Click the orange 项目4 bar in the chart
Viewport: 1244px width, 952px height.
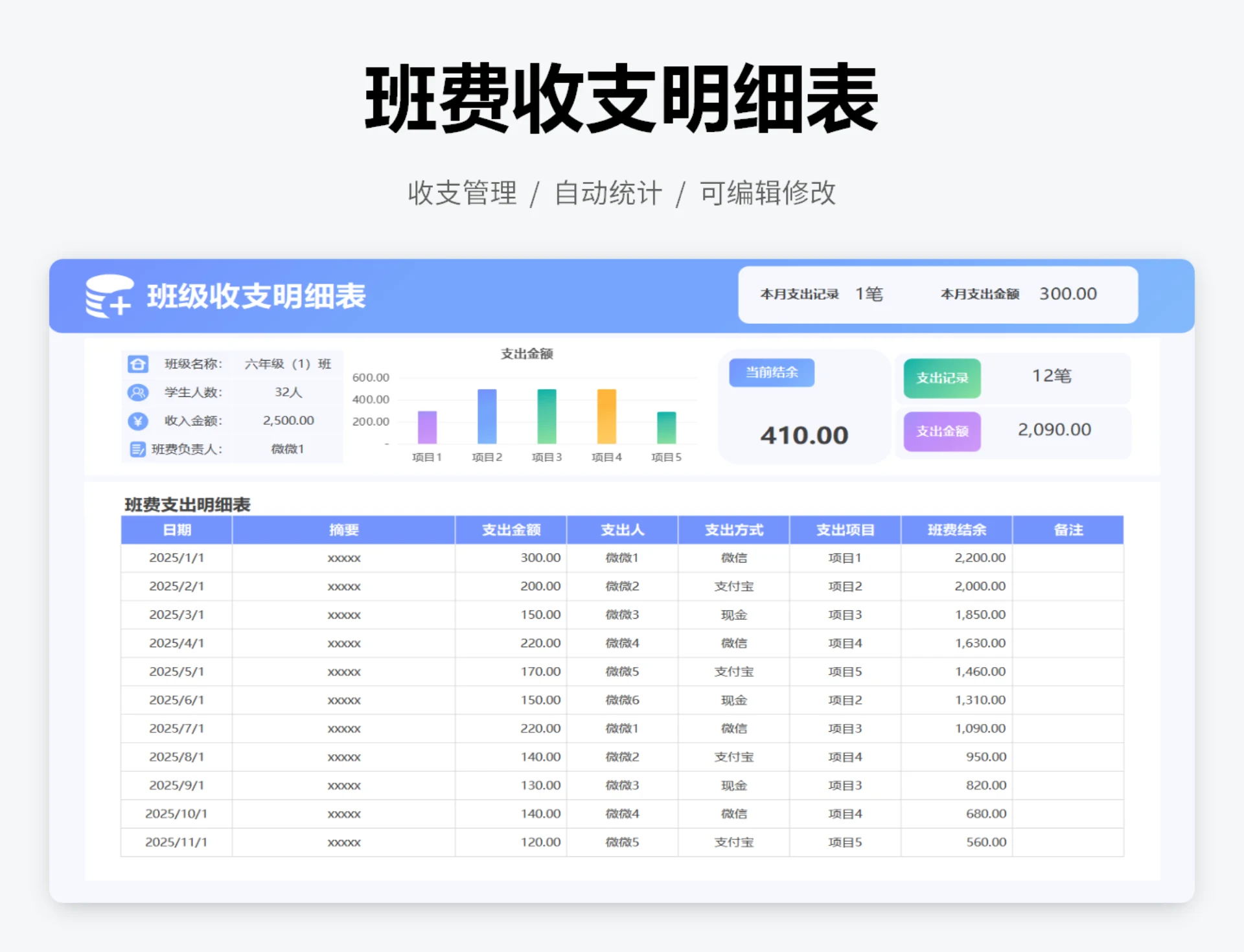(605, 418)
